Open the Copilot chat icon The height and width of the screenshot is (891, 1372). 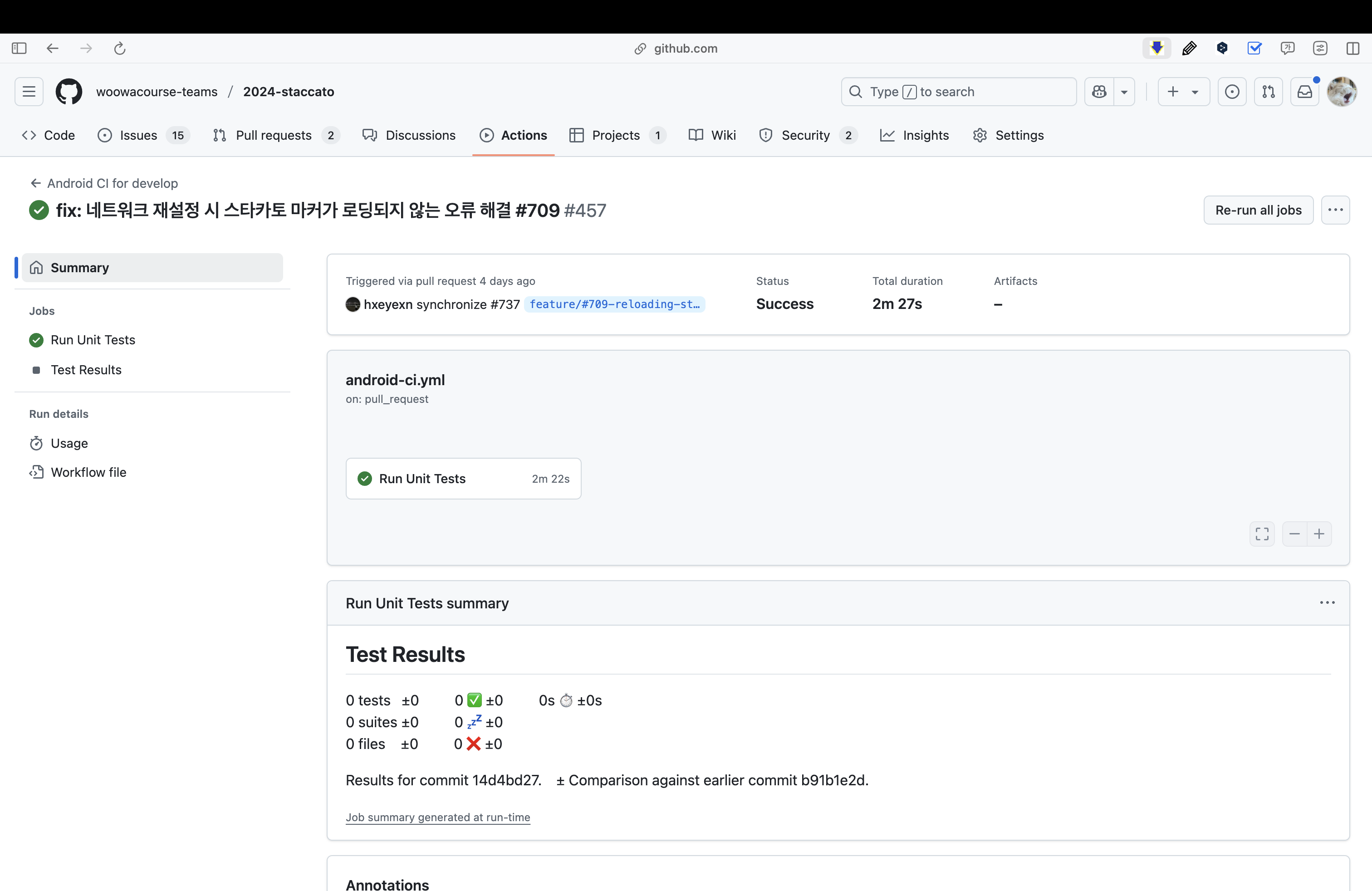point(1099,92)
